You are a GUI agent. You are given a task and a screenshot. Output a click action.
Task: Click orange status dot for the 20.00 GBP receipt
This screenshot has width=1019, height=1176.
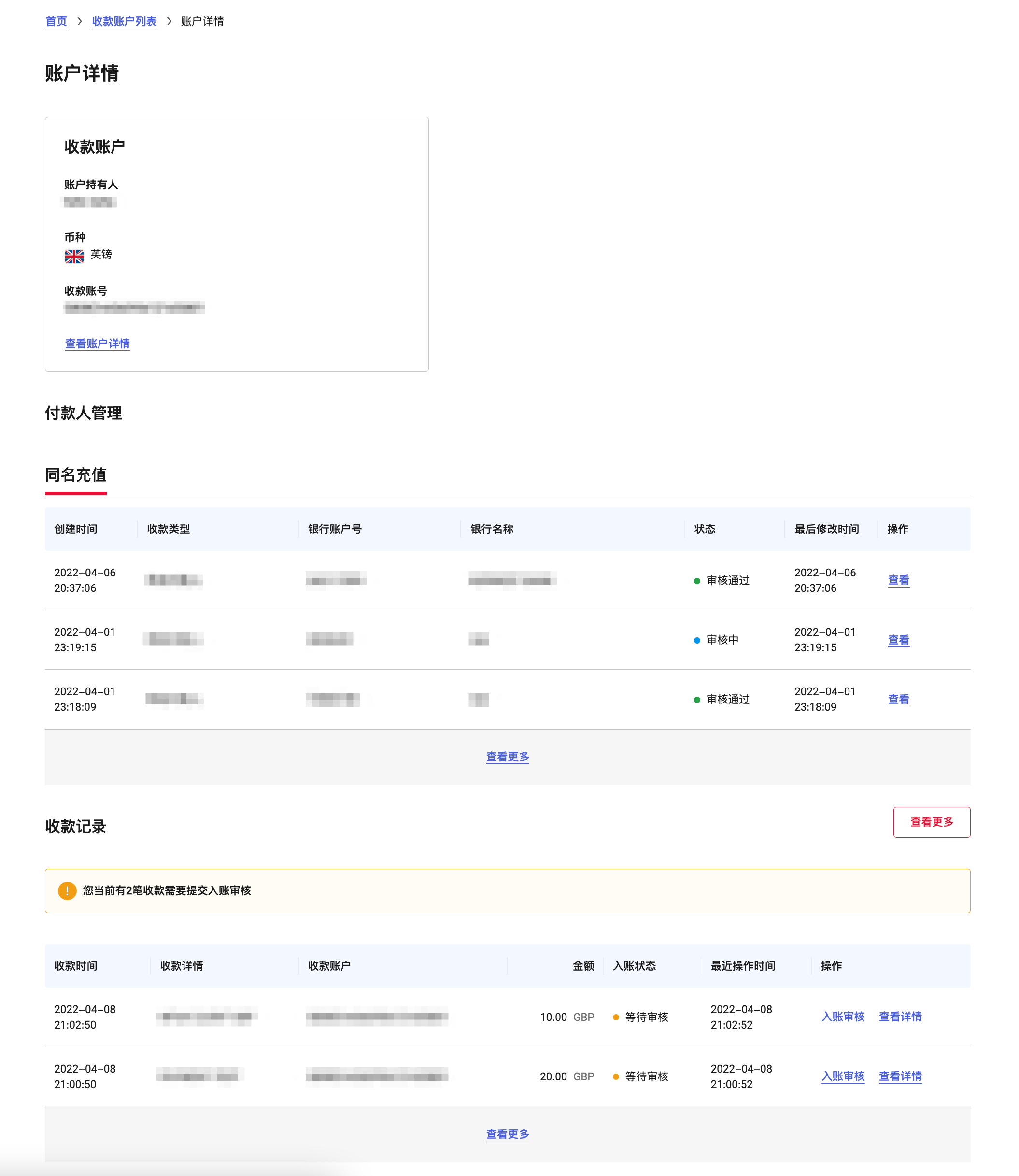pos(616,1076)
